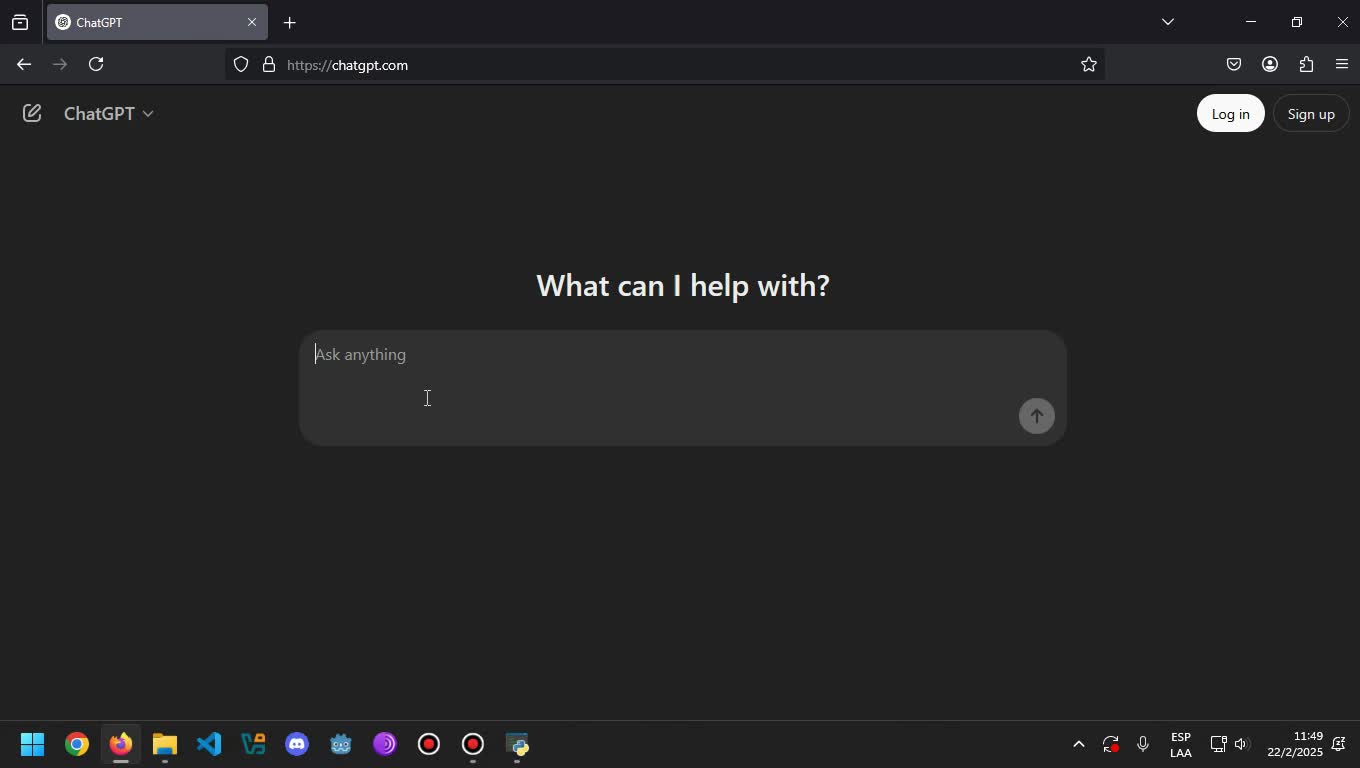Open Firefox application hamburger menu
Viewport: 1360px width, 768px height.
click(1342, 64)
